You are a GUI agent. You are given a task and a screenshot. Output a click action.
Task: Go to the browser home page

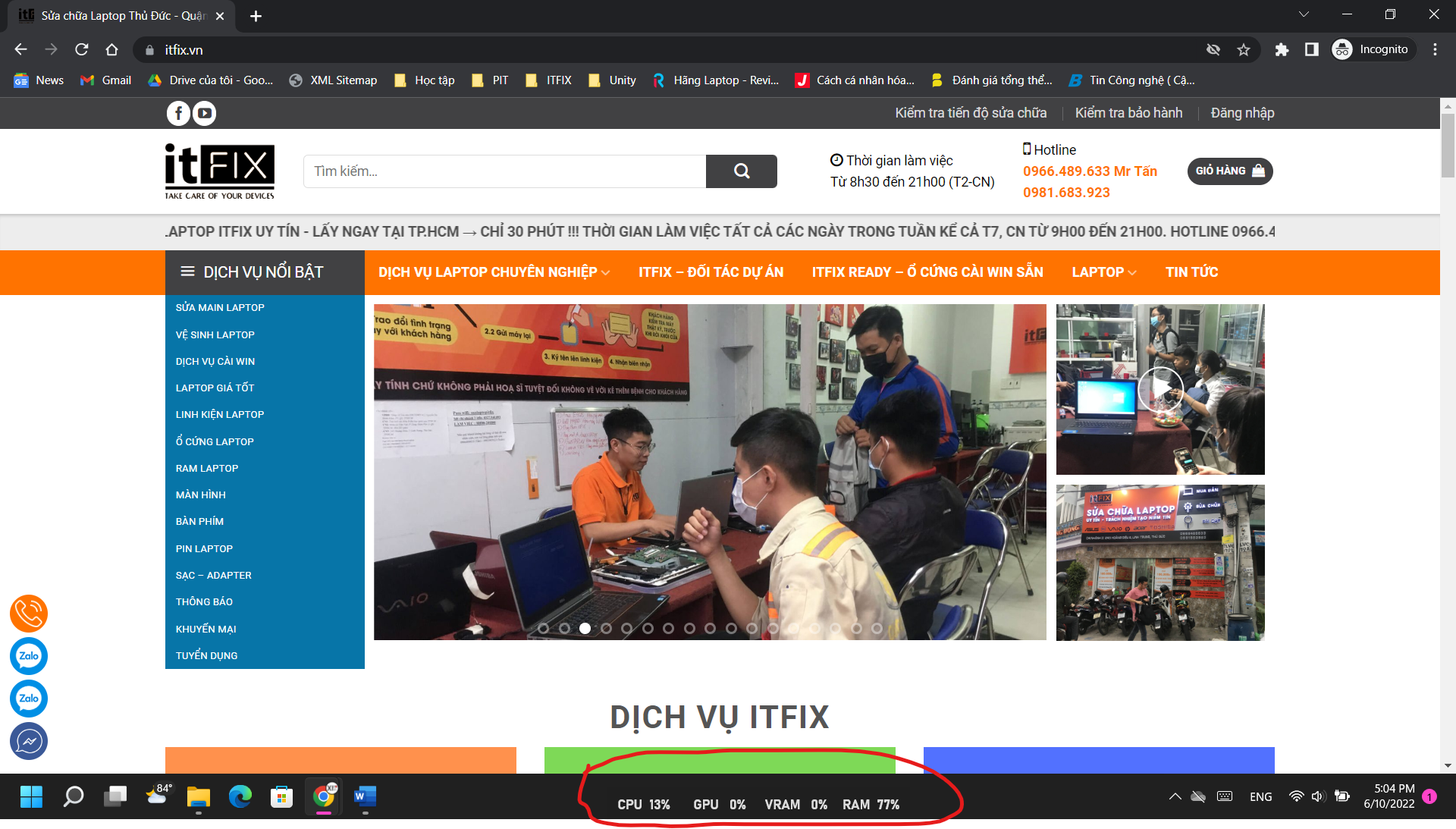click(x=111, y=49)
